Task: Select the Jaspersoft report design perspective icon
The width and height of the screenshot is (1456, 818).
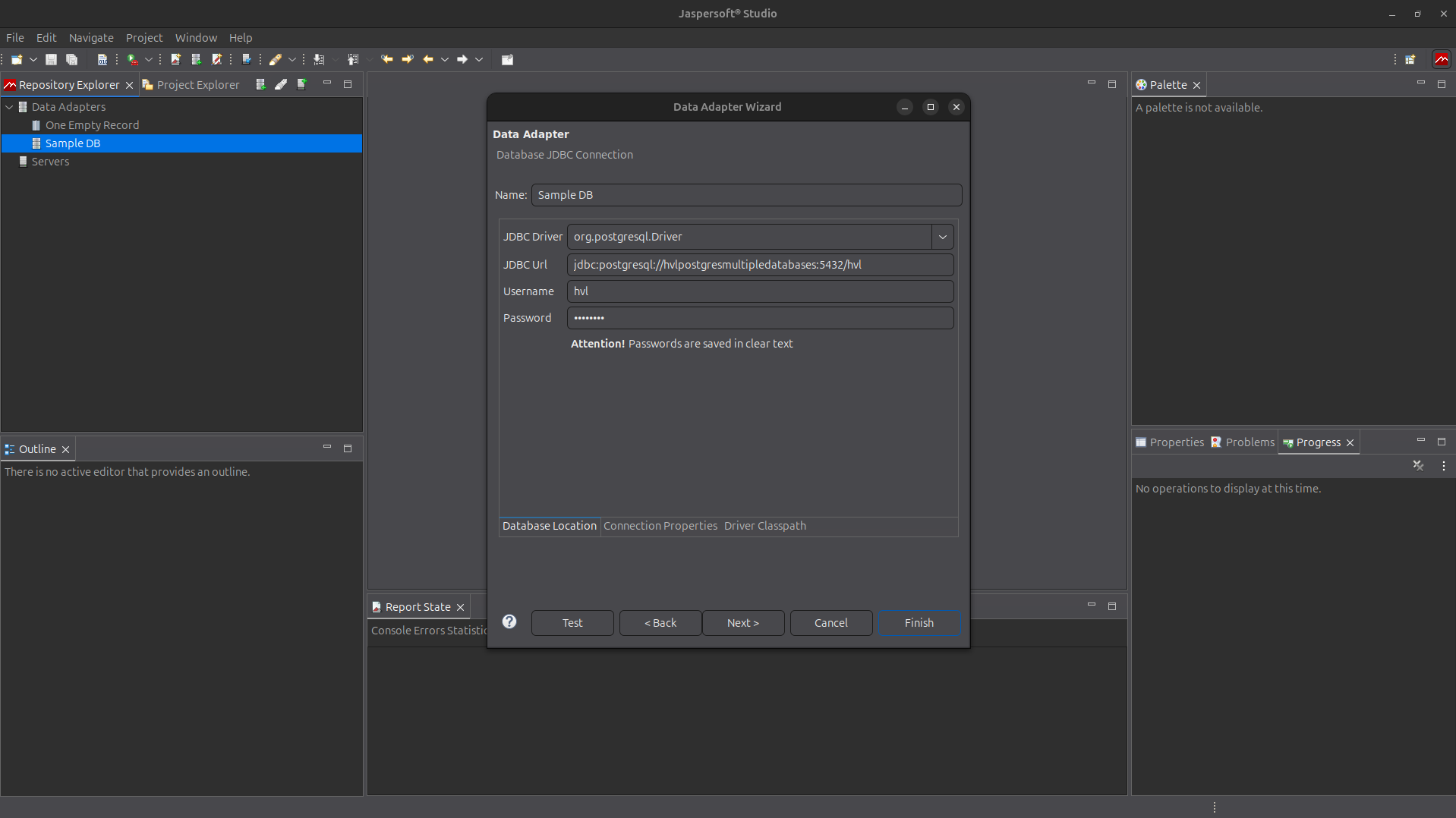Action: 1442,59
